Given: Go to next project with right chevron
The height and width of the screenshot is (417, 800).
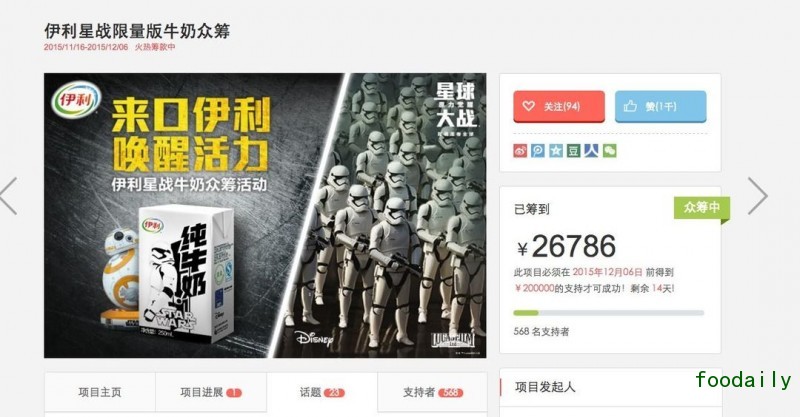Looking at the screenshot, I should tap(758, 196).
